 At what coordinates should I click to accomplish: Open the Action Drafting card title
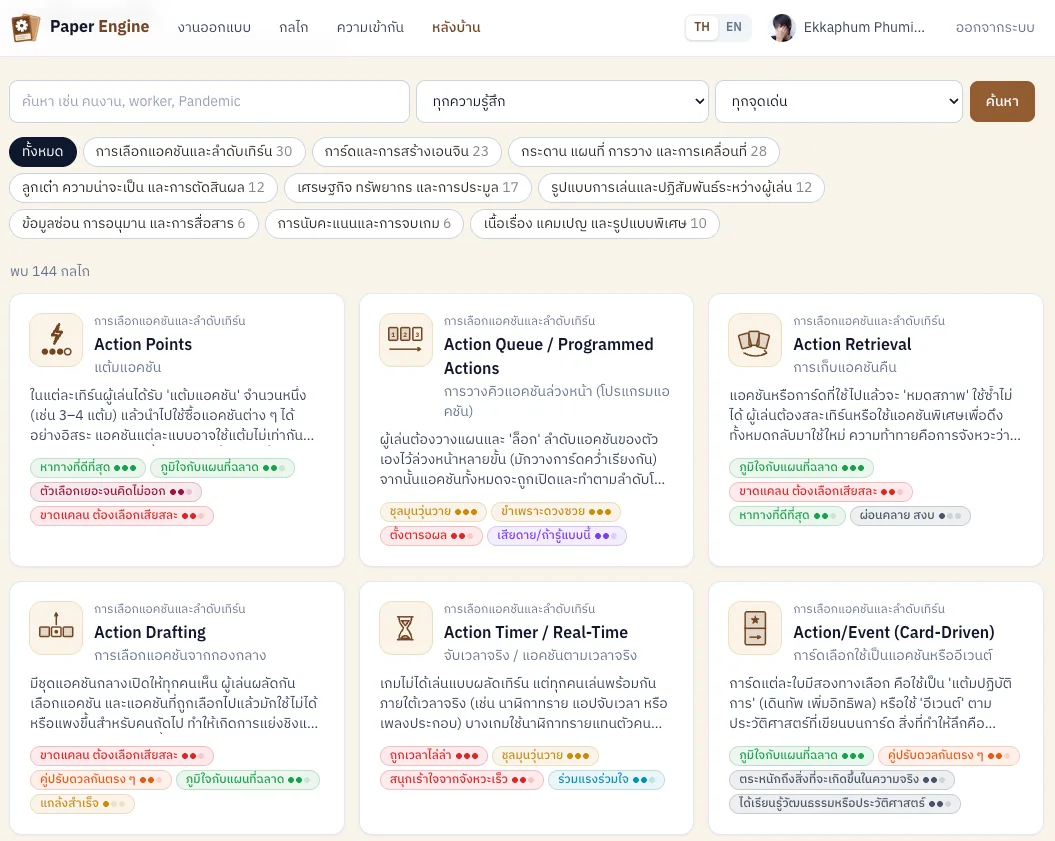[150, 632]
